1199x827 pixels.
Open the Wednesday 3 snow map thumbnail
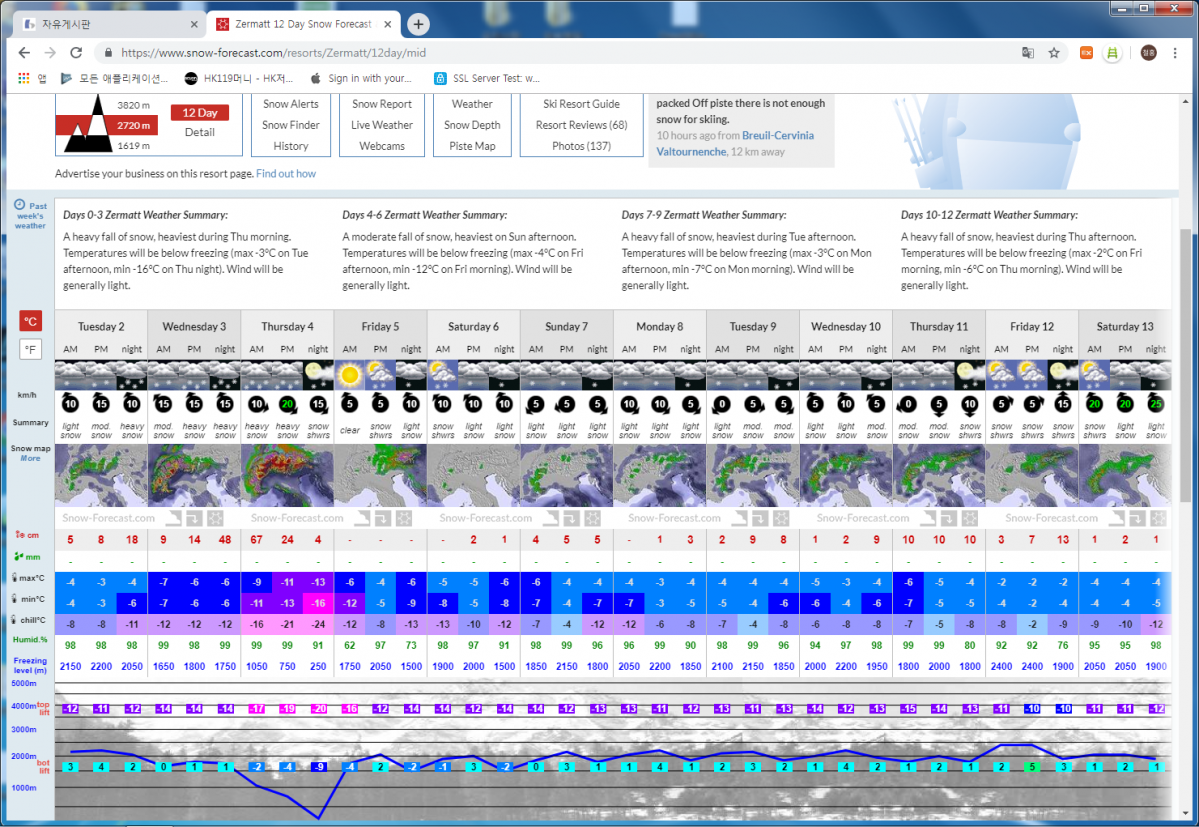click(194, 477)
